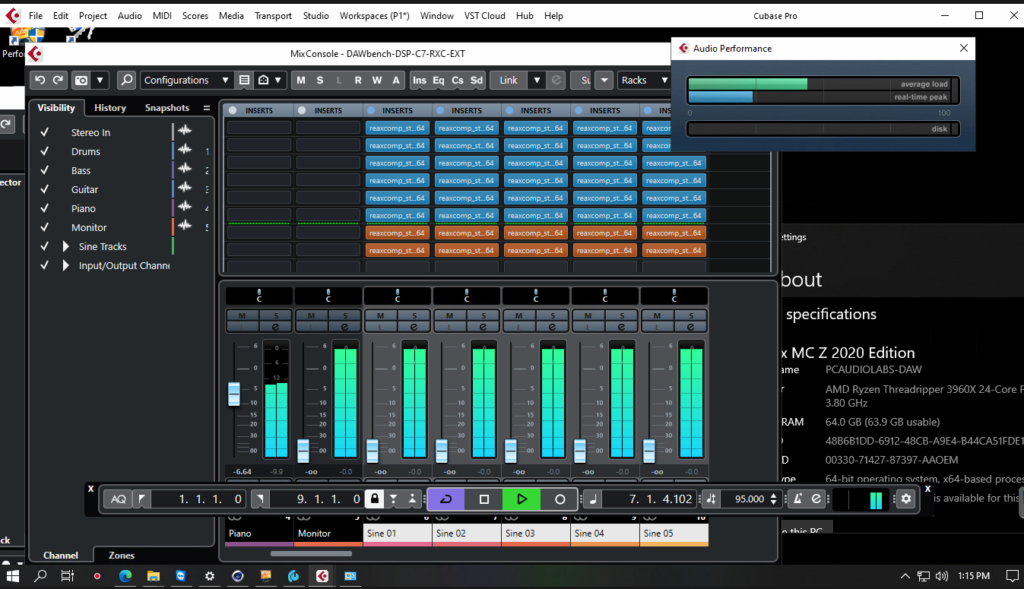Click the Sine 02 channel fader handle
The width and height of the screenshot is (1024, 589).
[x=441, y=451]
